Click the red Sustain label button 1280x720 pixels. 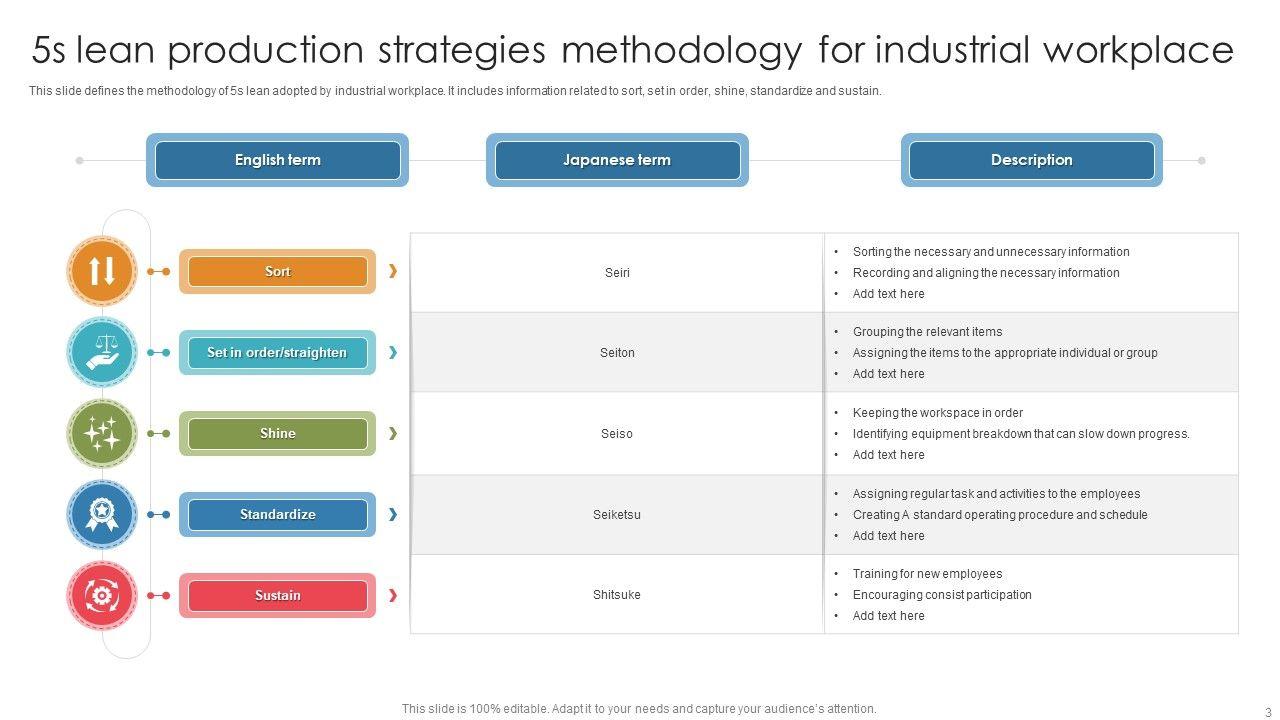pyautogui.click(x=277, y=595)
